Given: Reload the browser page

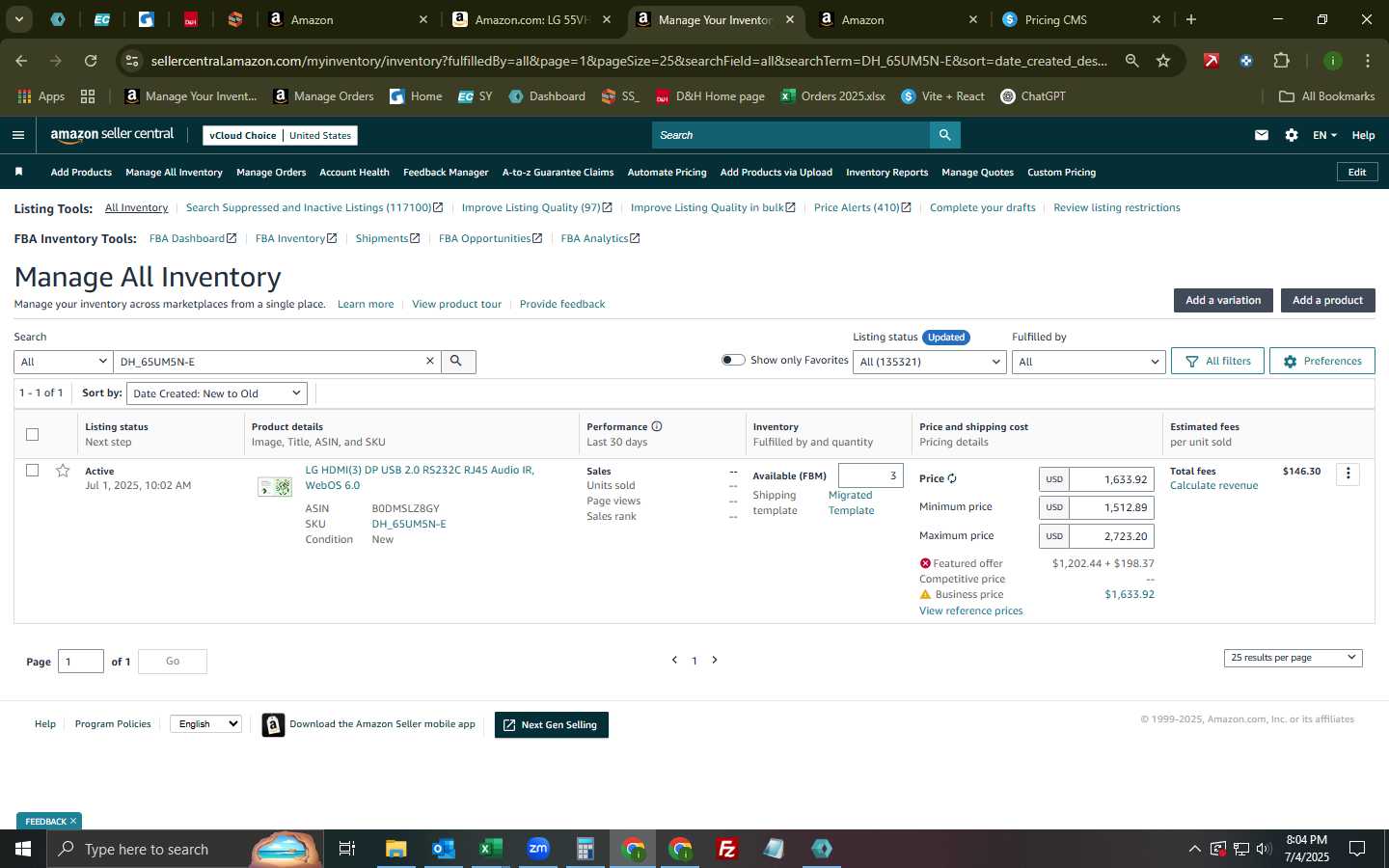Looking at the screenshot, I should coord(91,61).
